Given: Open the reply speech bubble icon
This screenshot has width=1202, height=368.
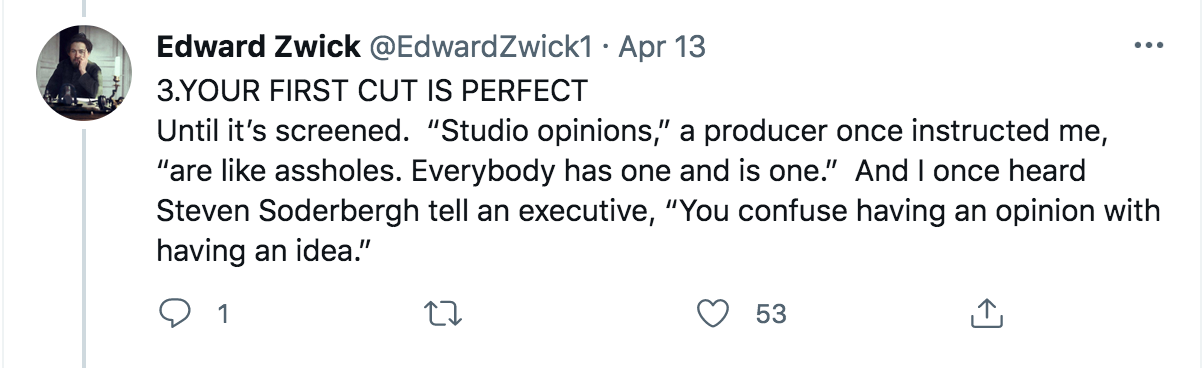Looking at the screenshot, I should [x=175, y=314].
